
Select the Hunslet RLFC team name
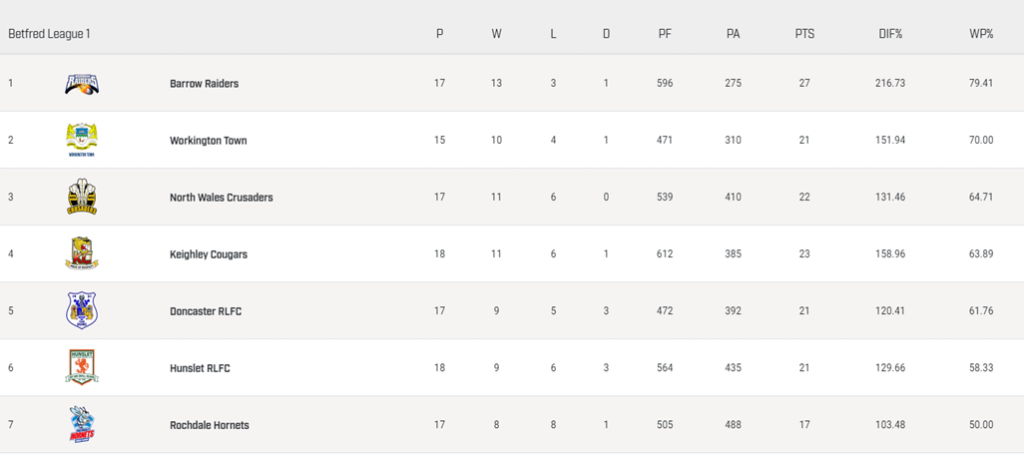[x=200, y=368]
